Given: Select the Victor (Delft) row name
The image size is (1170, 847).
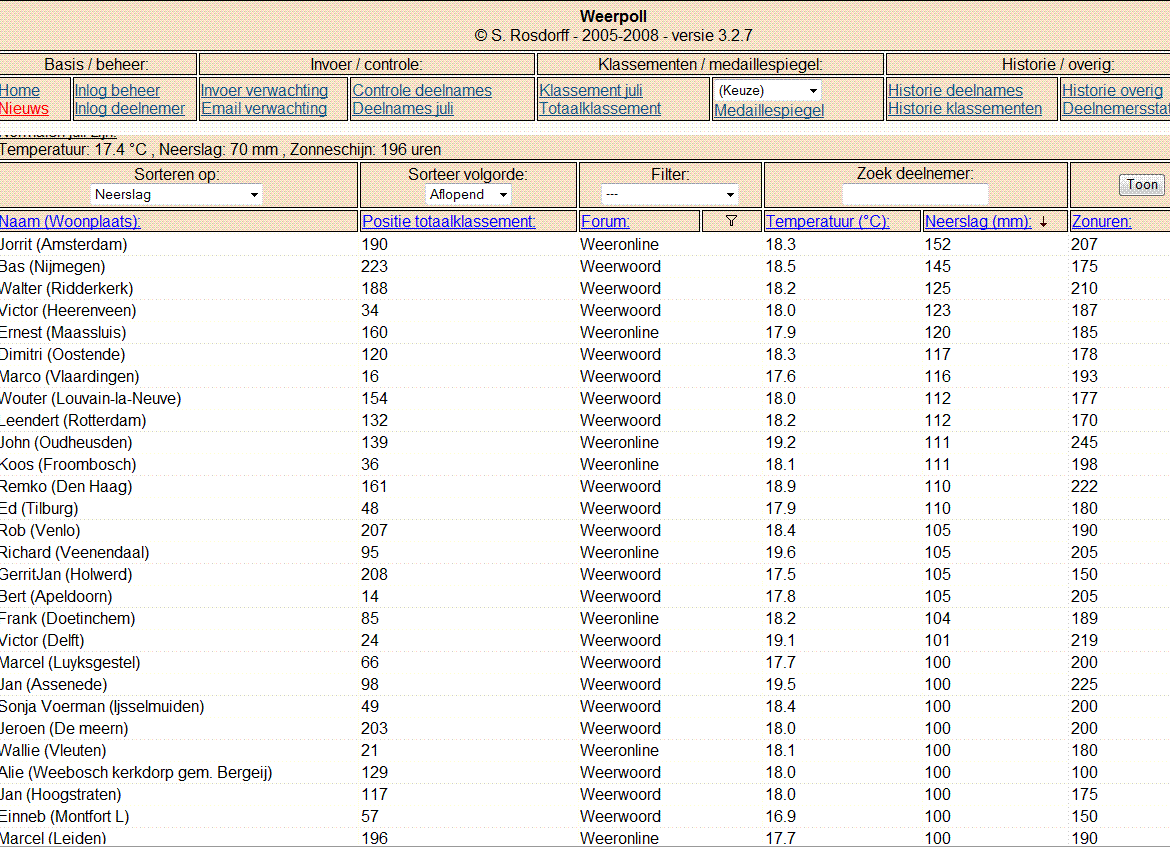Looking at the screenshot, I should (43, 640).
